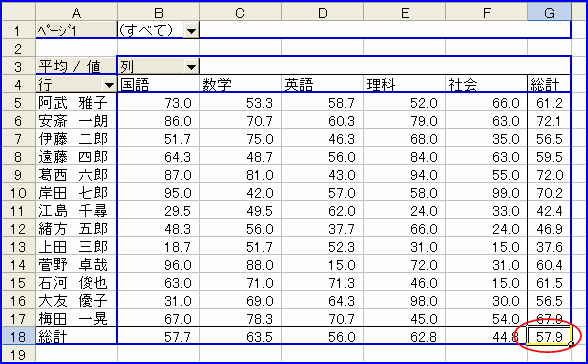Select 菅野 卓哉's 数学 score 88.0
The width and height of the screenshot is (588, 364).
pos(240,265)
